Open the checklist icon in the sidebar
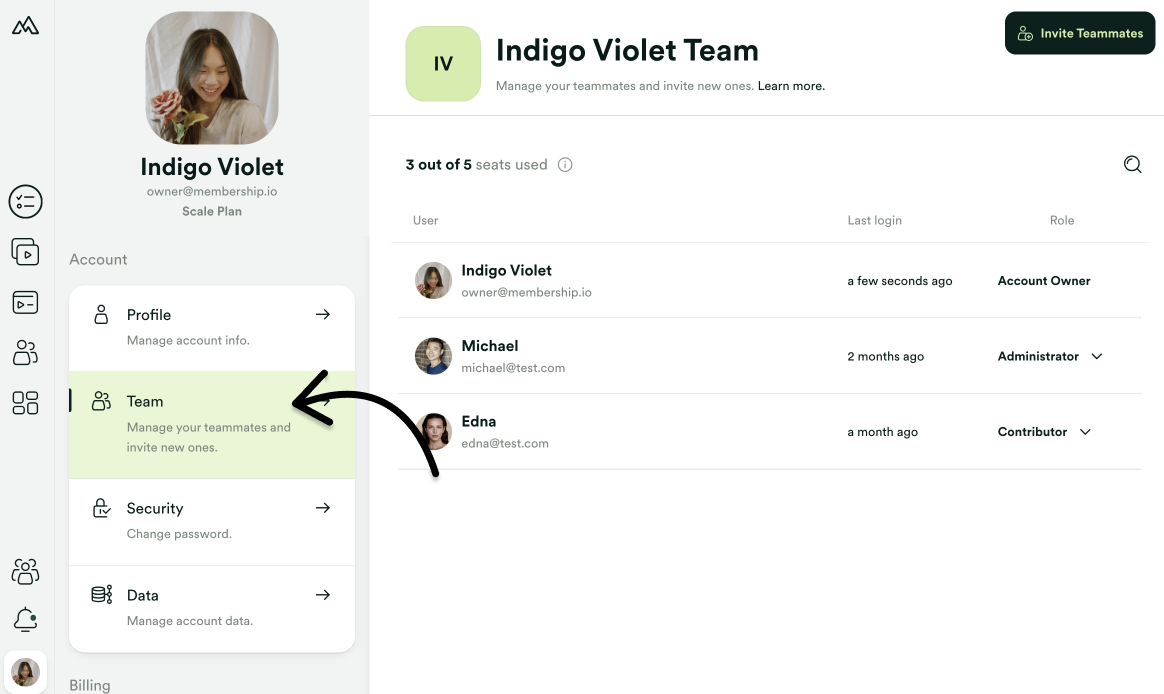 (25, 201)
